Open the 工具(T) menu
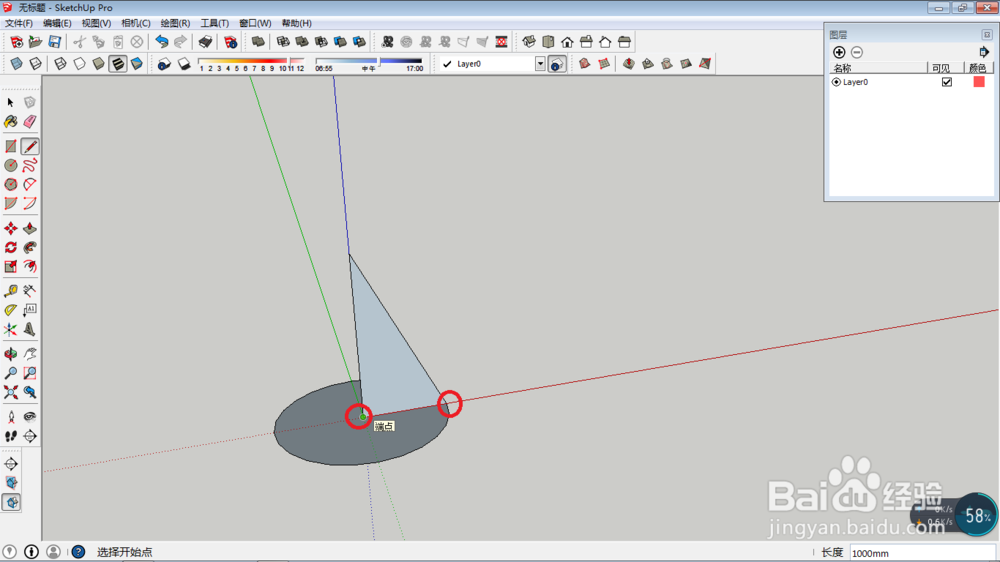The width and height of the screenshot is (1000, 562). (215, 23)
